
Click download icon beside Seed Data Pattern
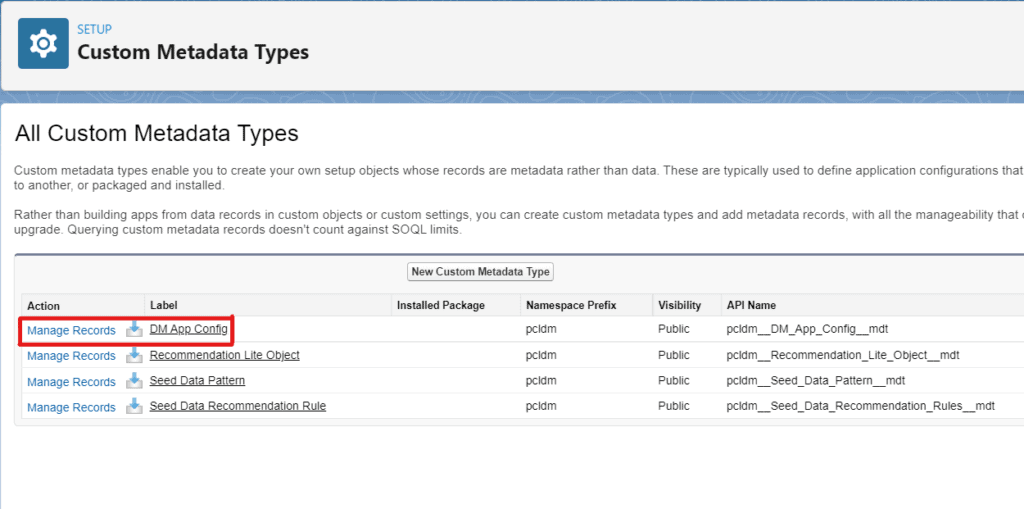pos(134,381)
